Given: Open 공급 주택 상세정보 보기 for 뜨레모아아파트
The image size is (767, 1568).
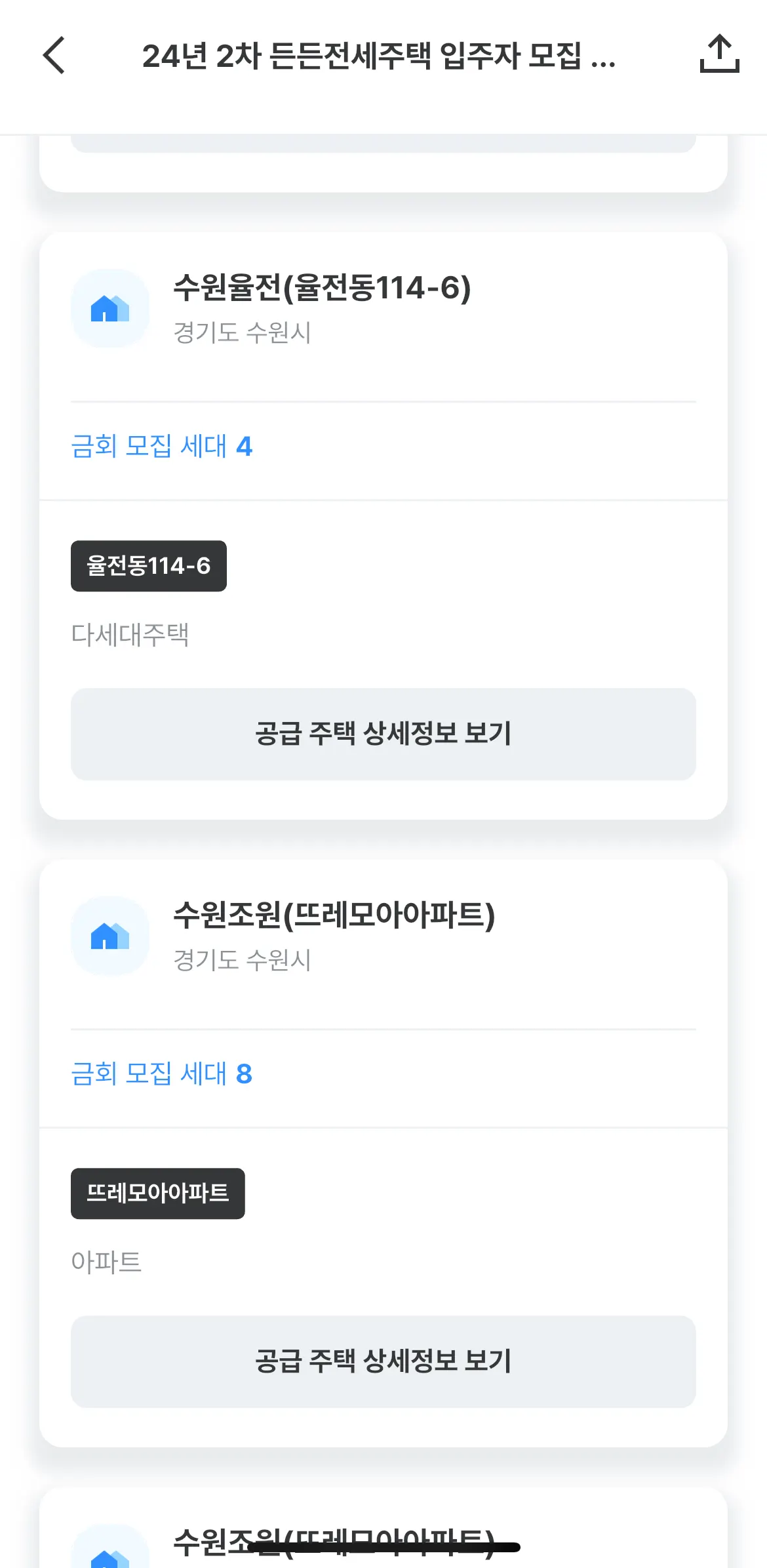Looking at the screenshot, I should point(383,1361).
